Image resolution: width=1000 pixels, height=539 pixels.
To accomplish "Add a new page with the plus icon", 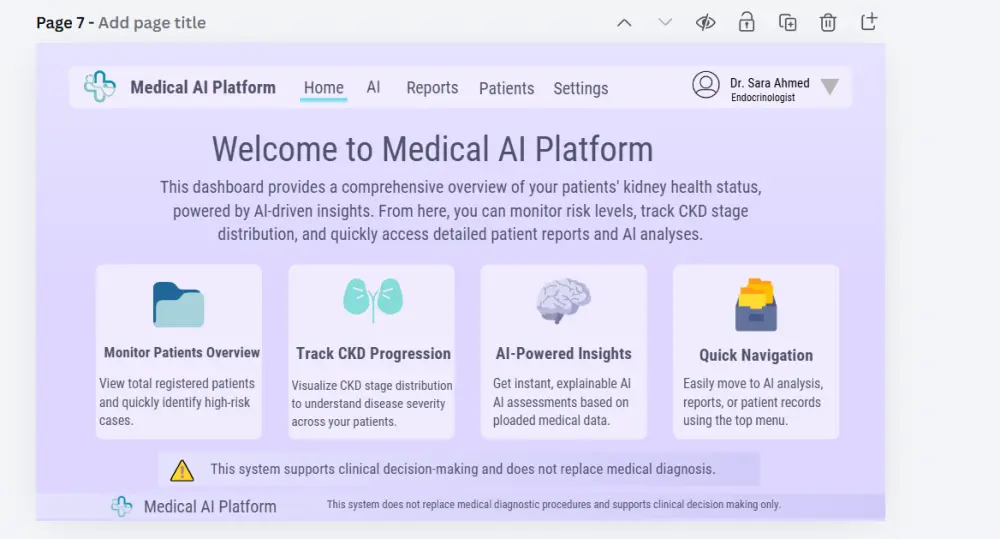I will [x=869, y=22].
